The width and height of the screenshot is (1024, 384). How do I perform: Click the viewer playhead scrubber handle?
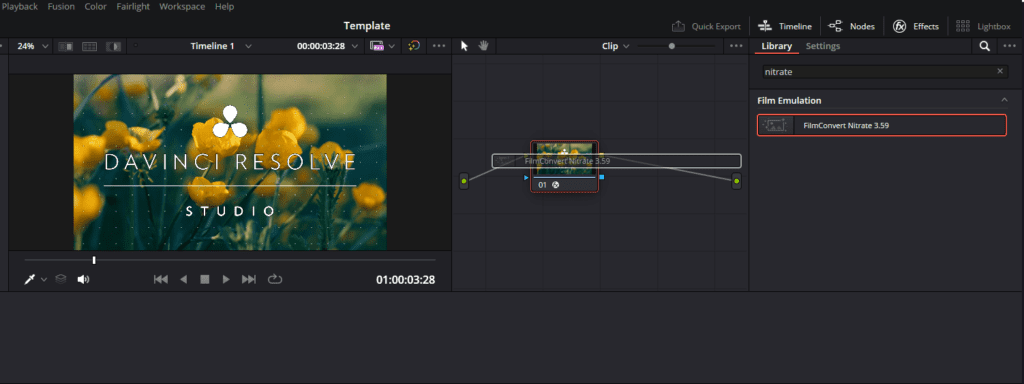[x=94, y=260]
